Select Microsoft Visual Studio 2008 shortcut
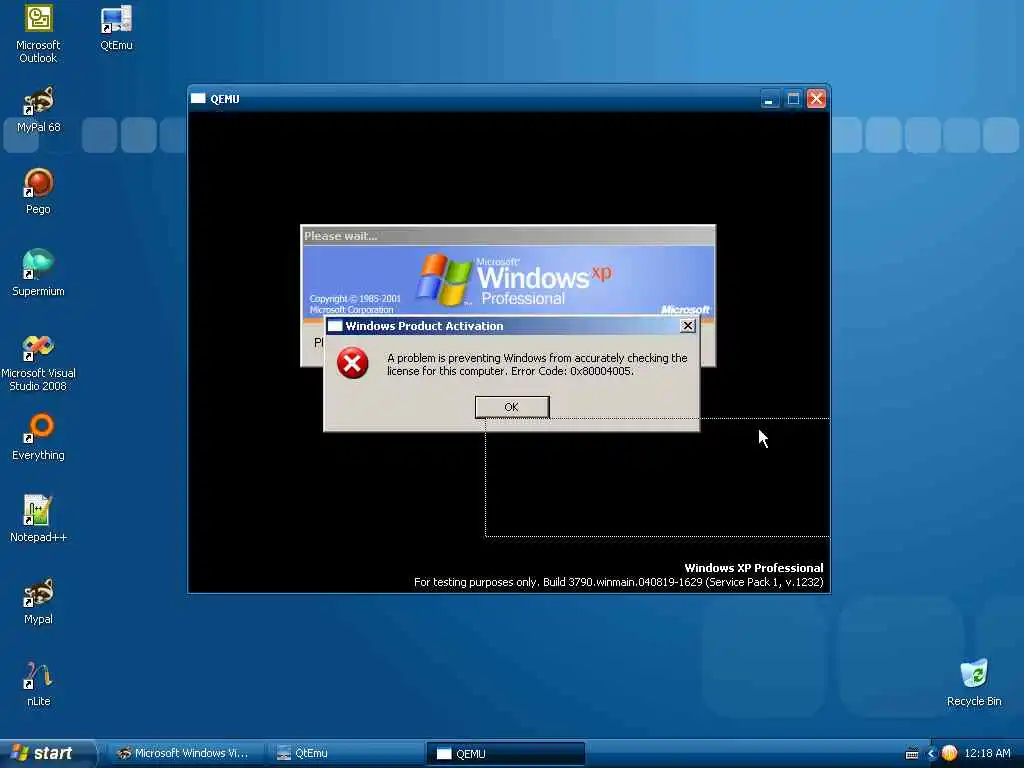Screen dimensions: 1024x768 (39, 362)
